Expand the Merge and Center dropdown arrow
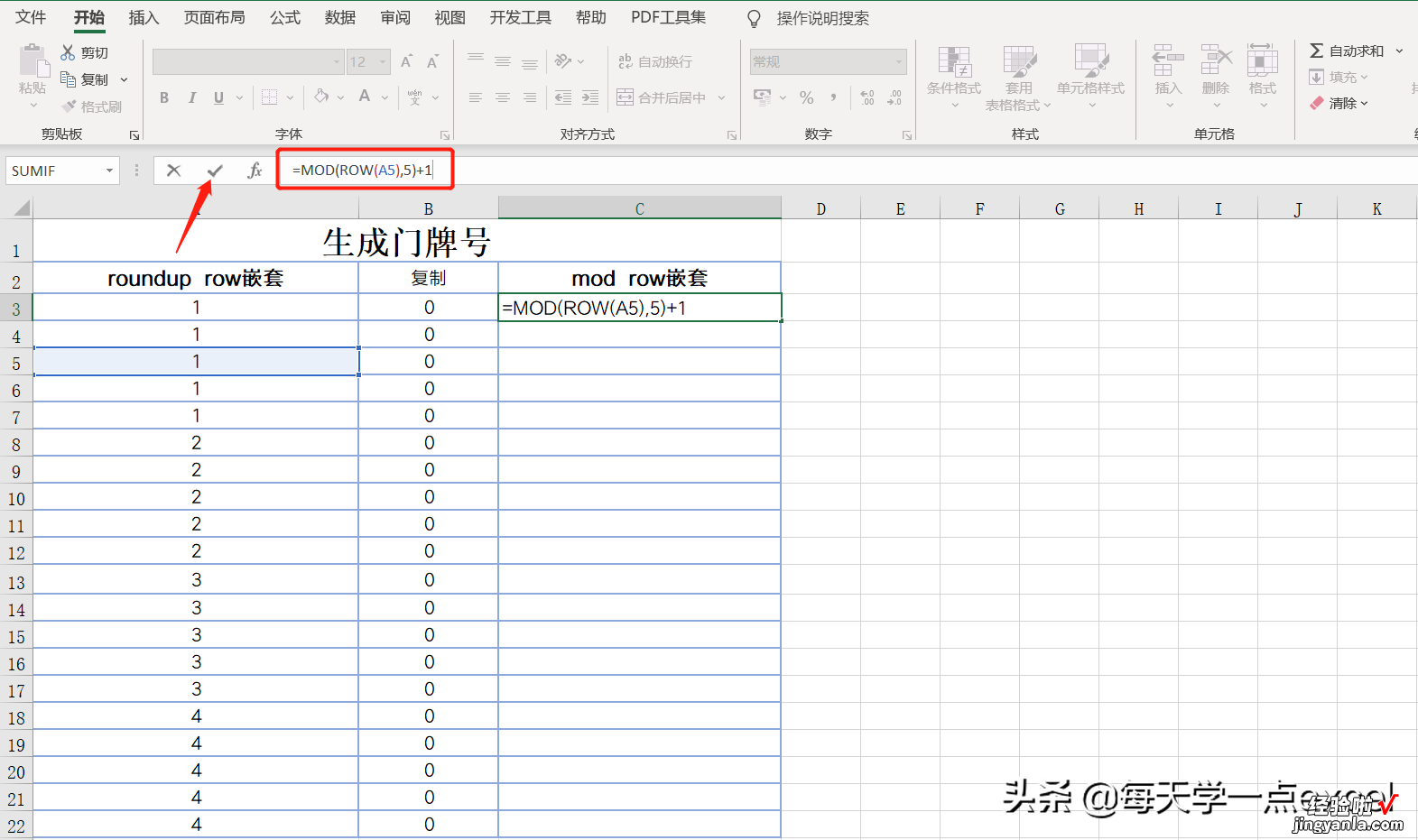This screenshot has height=840, width=1418. click(x=721, y=97)
